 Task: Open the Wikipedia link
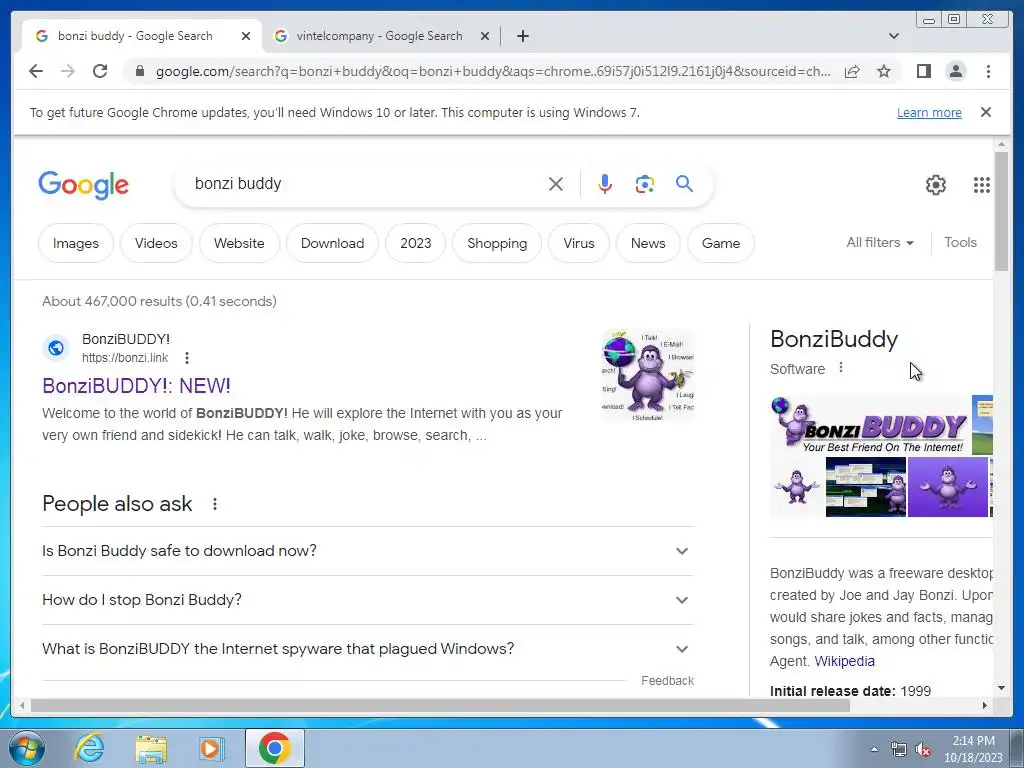844,661
